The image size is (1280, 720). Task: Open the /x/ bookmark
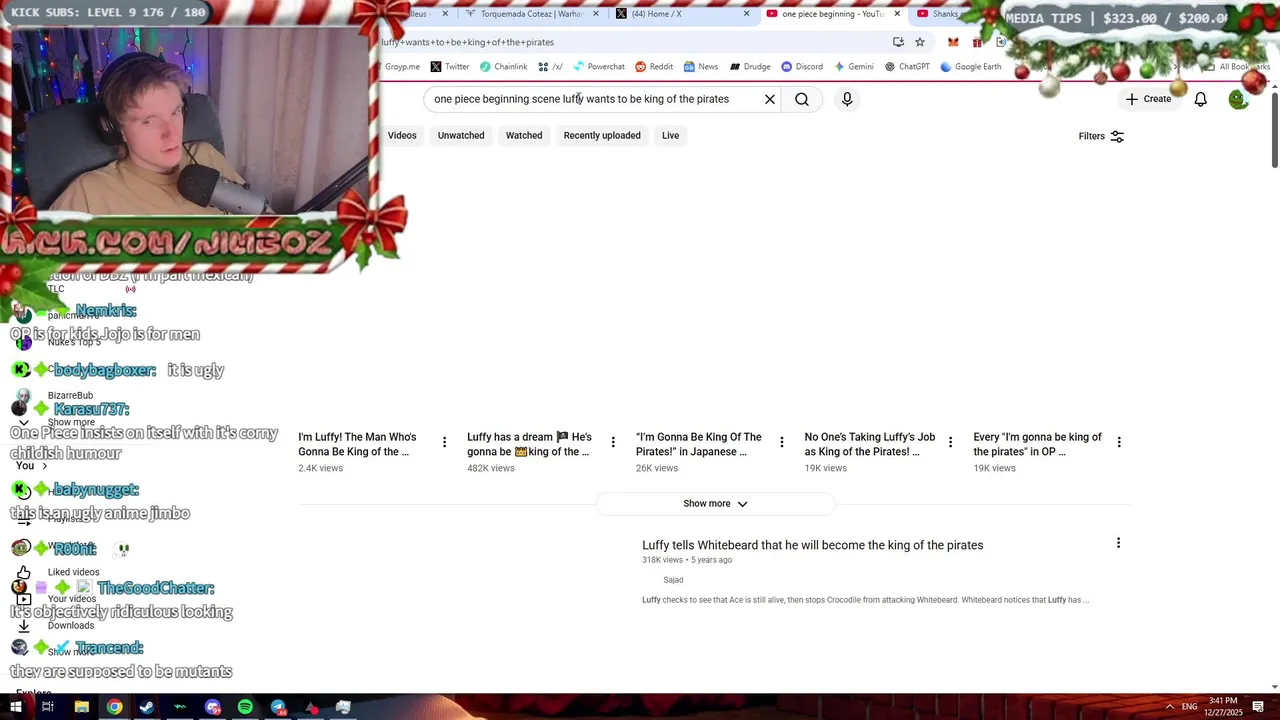pos(550,67)
